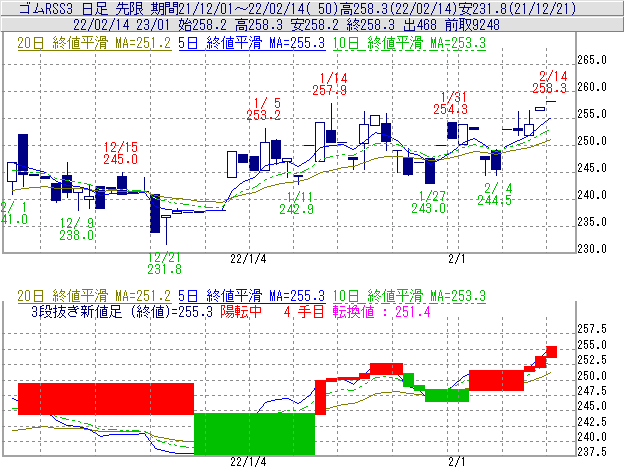The height and width of the screenshot is (475, 624).
Task: Click the 3段抜き新値足 (終値)=255.3 label
Action: click(122, 311)
